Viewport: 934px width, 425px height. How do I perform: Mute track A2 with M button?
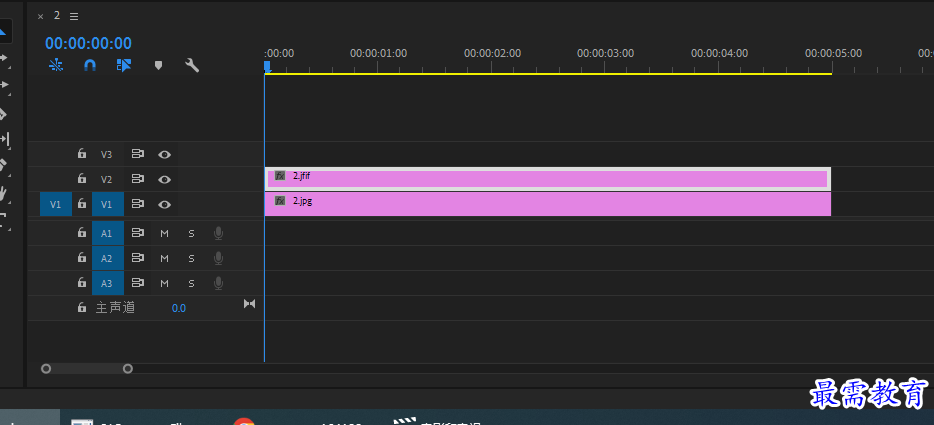tap(164, 259)
